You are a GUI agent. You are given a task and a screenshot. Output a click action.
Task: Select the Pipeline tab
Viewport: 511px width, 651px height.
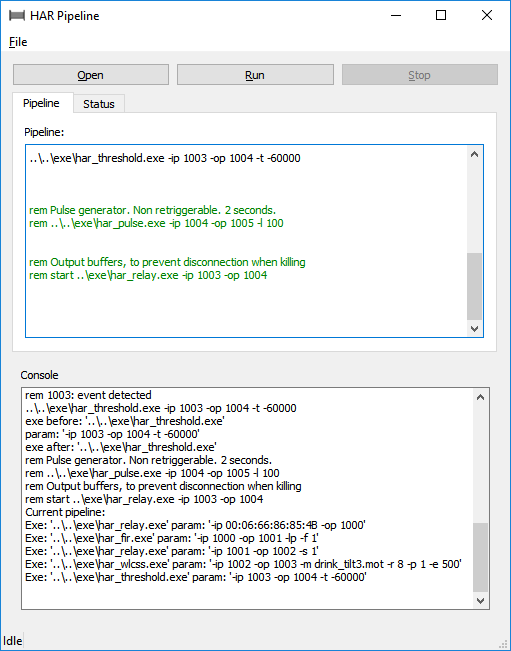point(41,103)
